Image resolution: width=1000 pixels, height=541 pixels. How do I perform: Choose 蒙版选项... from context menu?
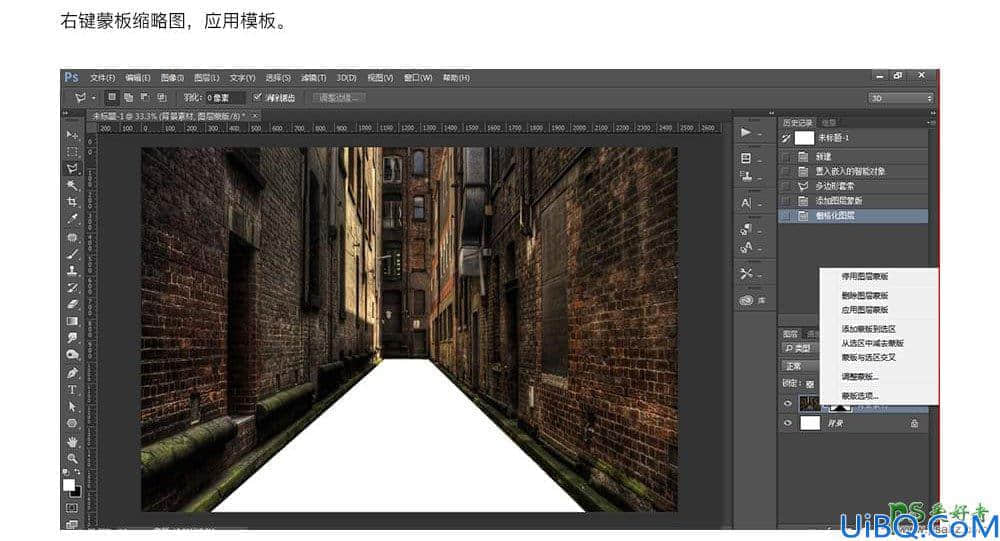(860, 396)
